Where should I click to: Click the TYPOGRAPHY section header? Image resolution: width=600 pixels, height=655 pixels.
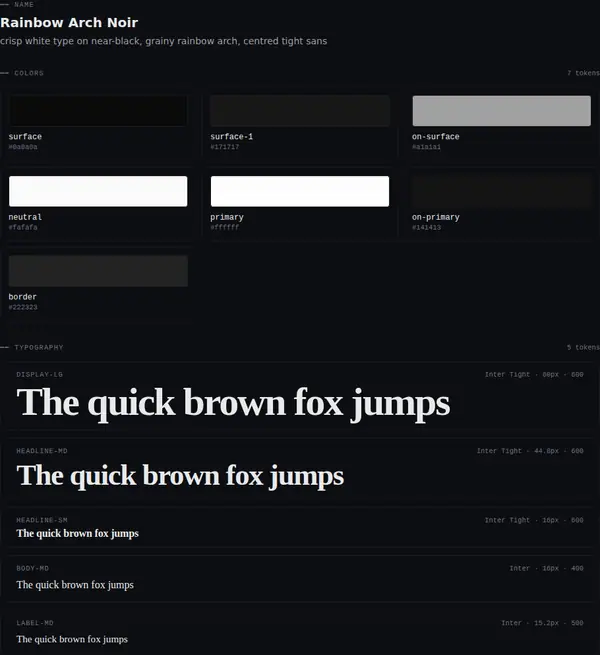[39, 348]
